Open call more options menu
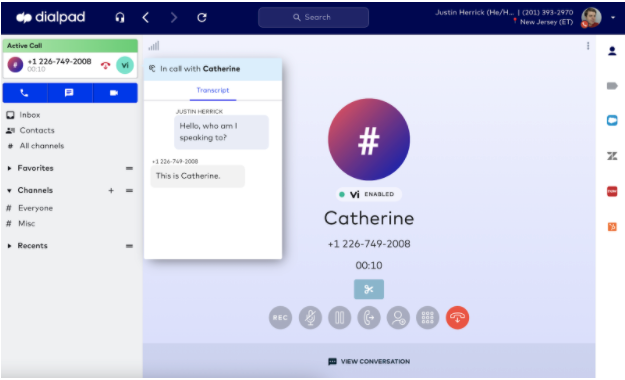The width and height of the screenshot is (625, 380). (x=588, y=46)
